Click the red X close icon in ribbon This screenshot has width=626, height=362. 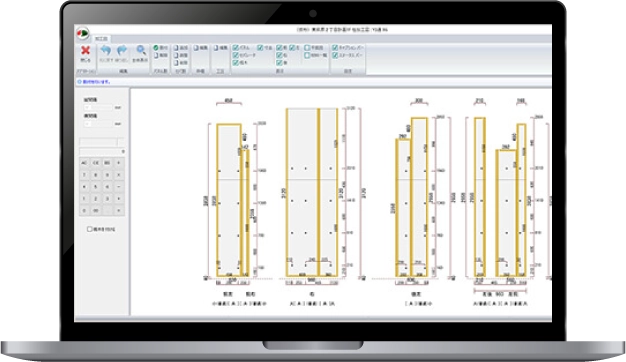[x=85, y=50]
